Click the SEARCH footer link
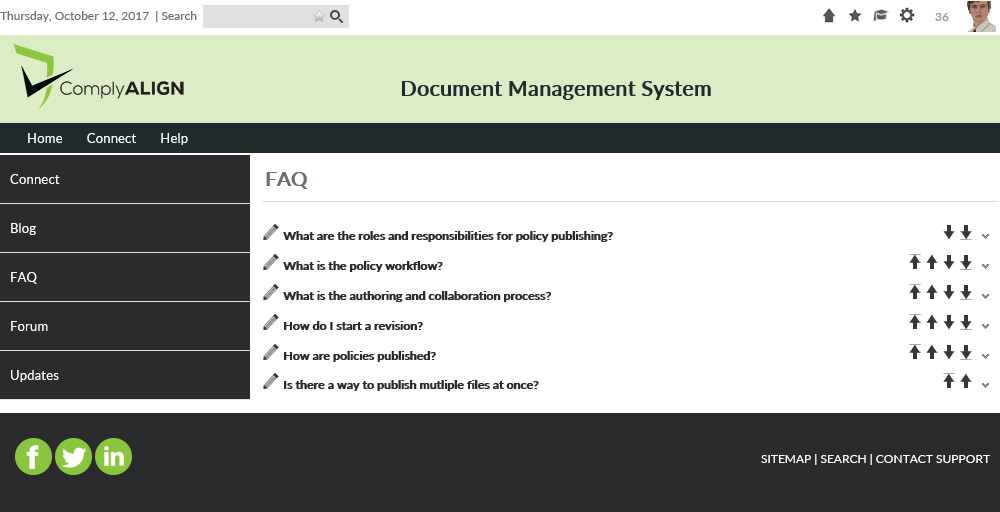This screenshot has width=1000, height=512. (843, 459)
